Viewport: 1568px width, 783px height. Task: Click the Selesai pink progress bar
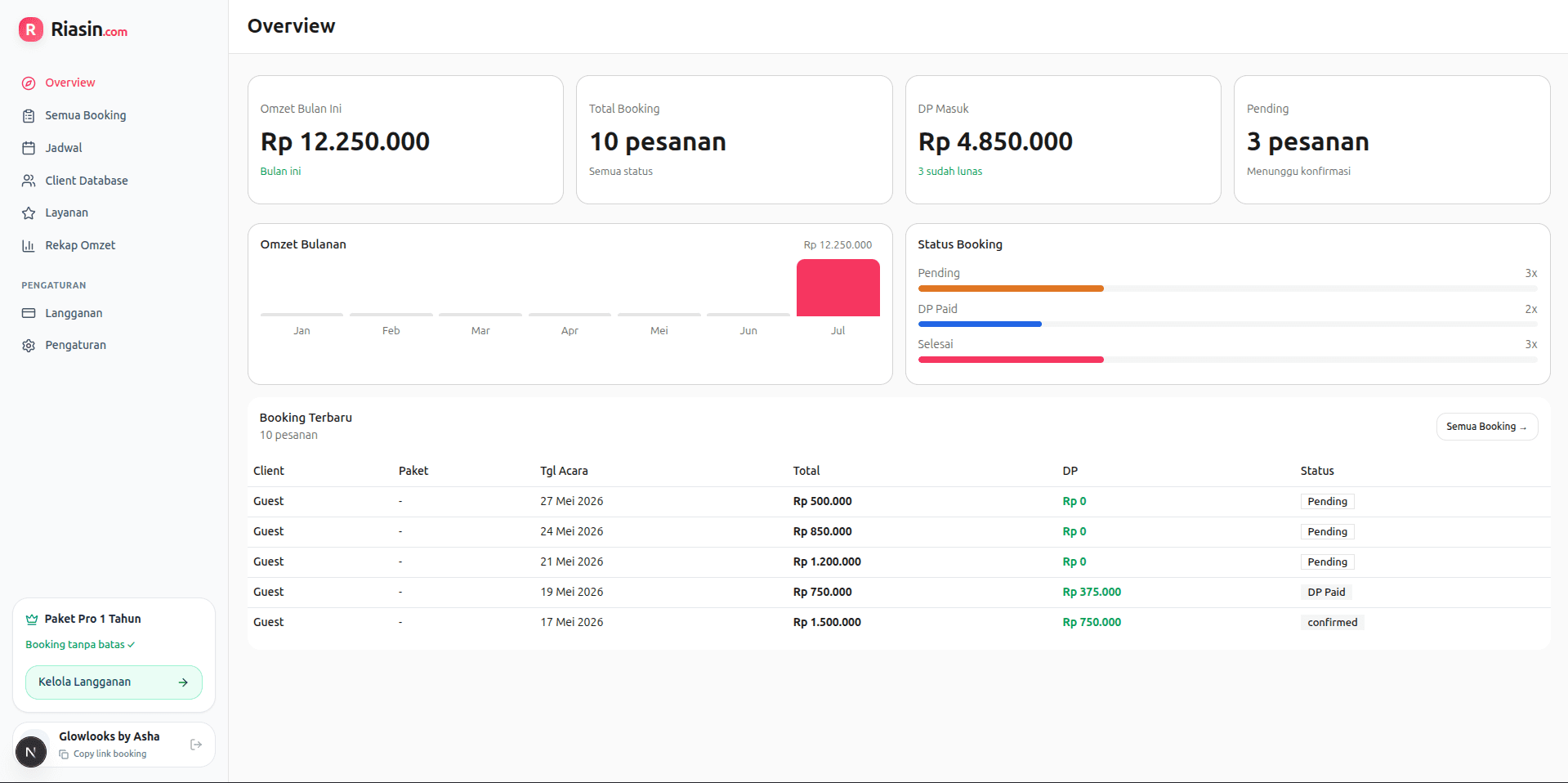(x=1011, y=360)
